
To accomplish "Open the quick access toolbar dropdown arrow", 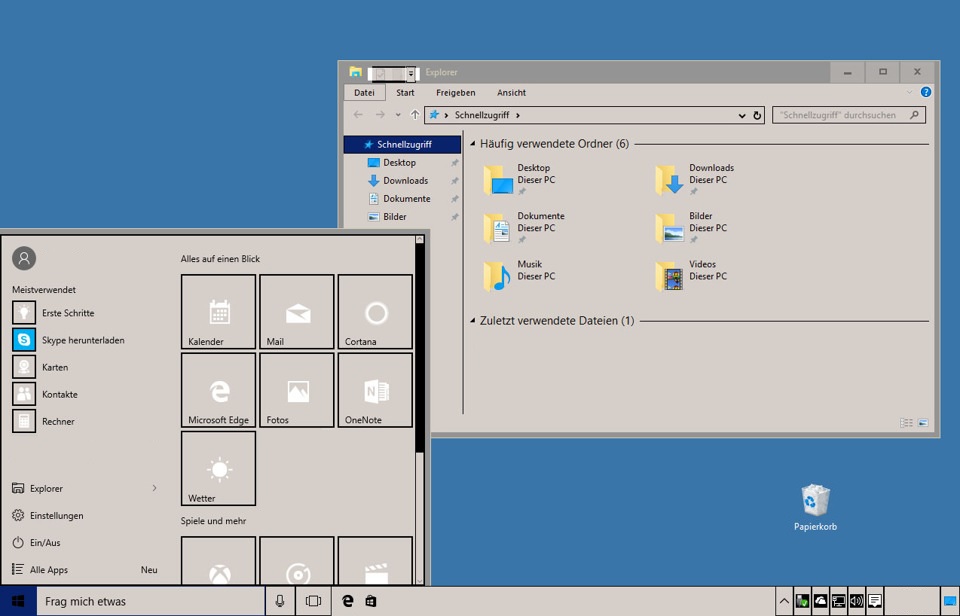I will [x=411, y=73].
